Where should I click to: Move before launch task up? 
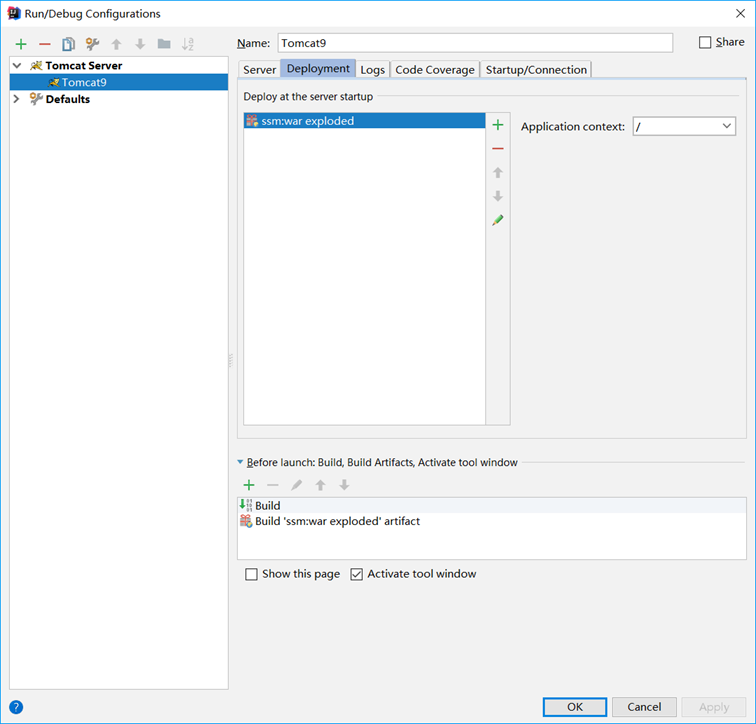click(320, 485)
